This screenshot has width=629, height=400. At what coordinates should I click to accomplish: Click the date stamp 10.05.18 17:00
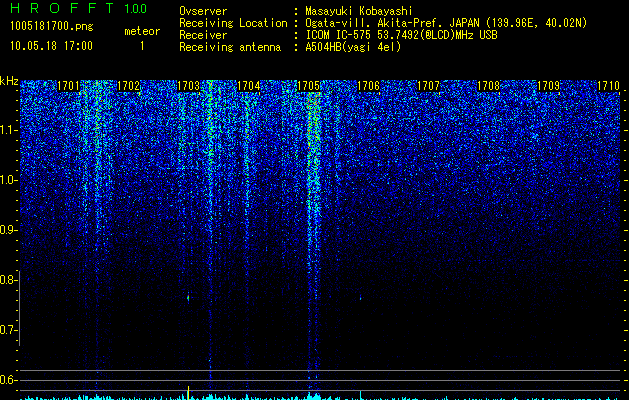(x=51, y=46)
